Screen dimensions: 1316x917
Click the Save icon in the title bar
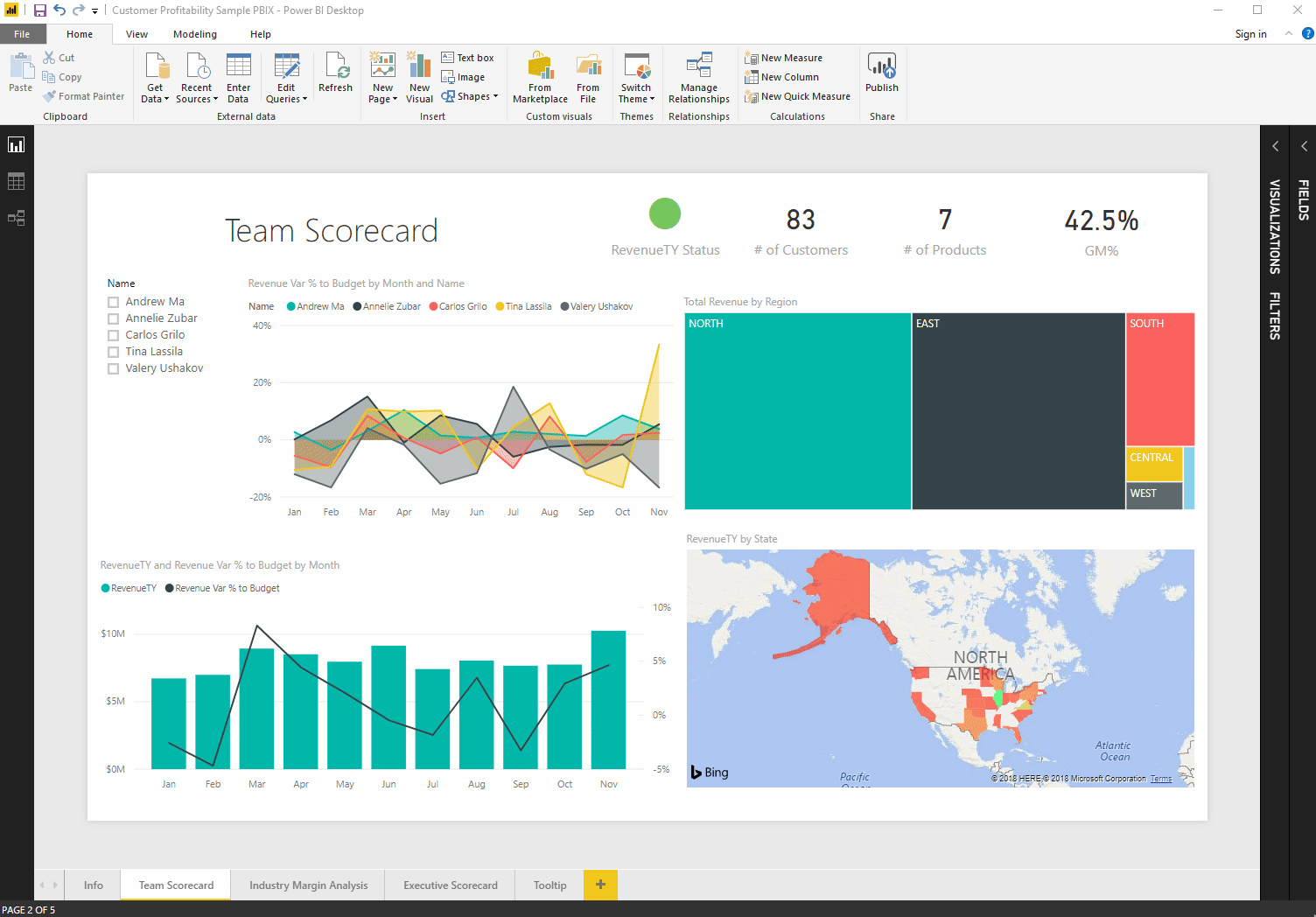[x=39, y=10]
